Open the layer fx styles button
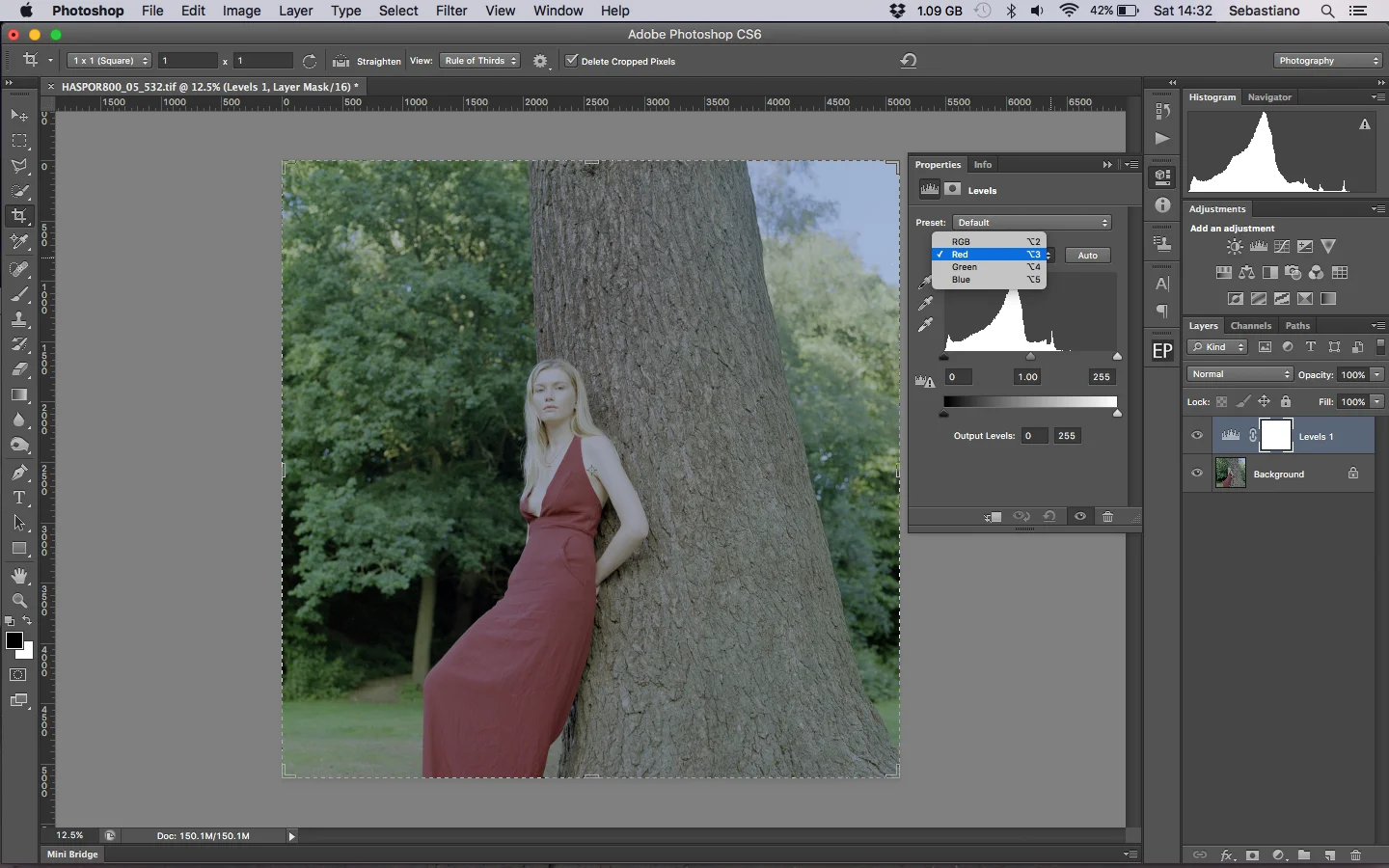The width and height of the screenshot is (1389, 868). coord(1227,855)
